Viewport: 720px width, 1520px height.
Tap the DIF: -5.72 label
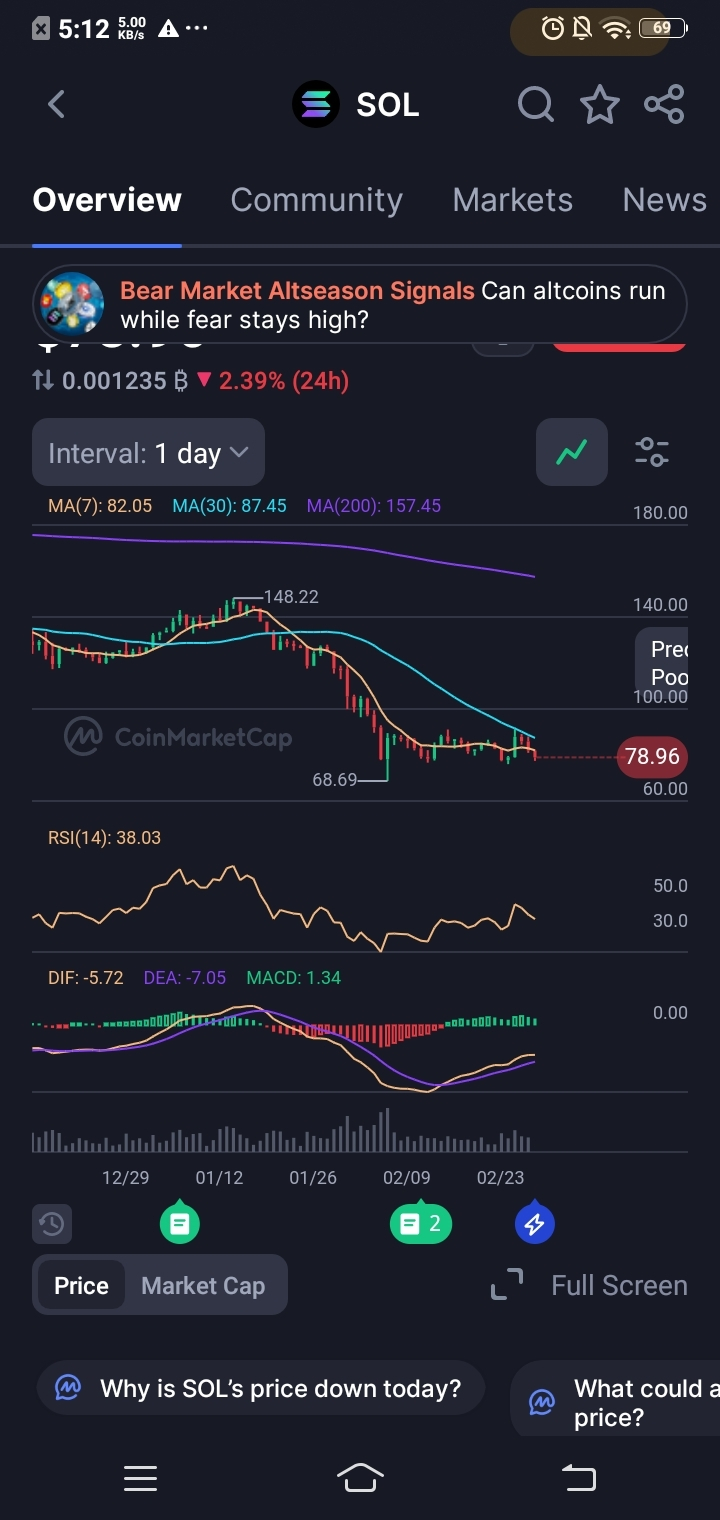[x=86, y=978]
